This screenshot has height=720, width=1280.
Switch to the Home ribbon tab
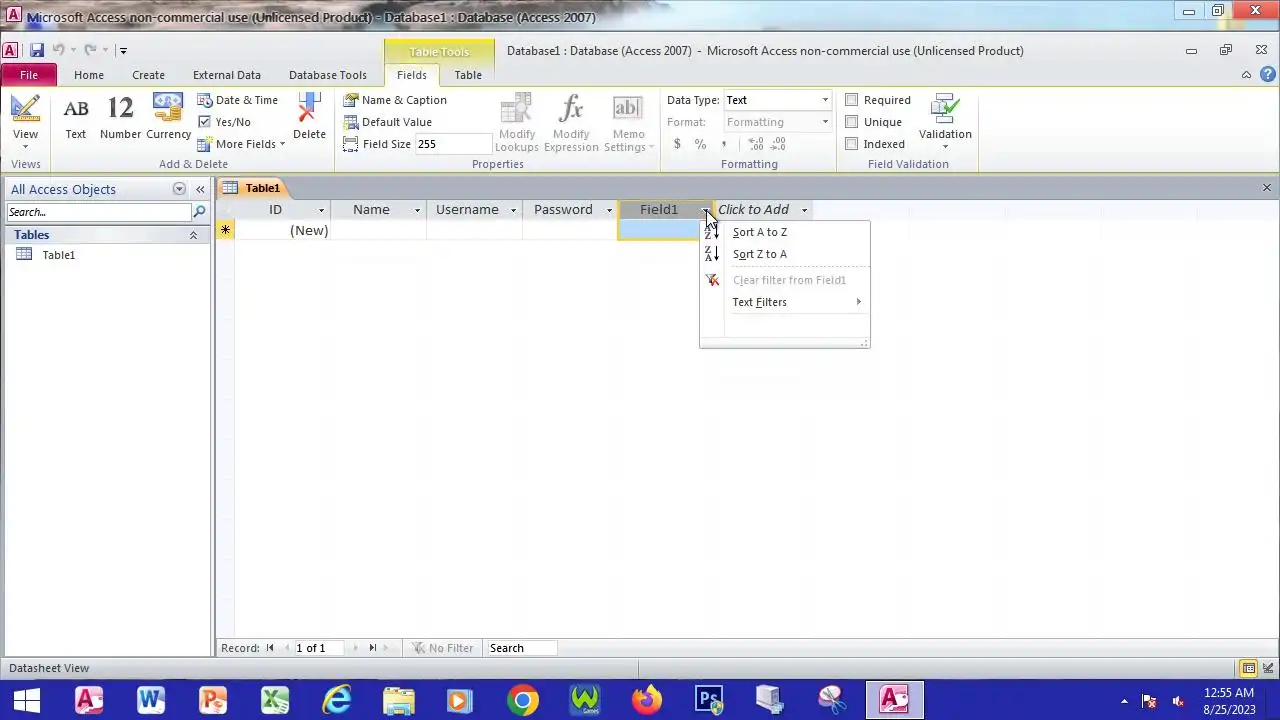[x=89, y=75]
